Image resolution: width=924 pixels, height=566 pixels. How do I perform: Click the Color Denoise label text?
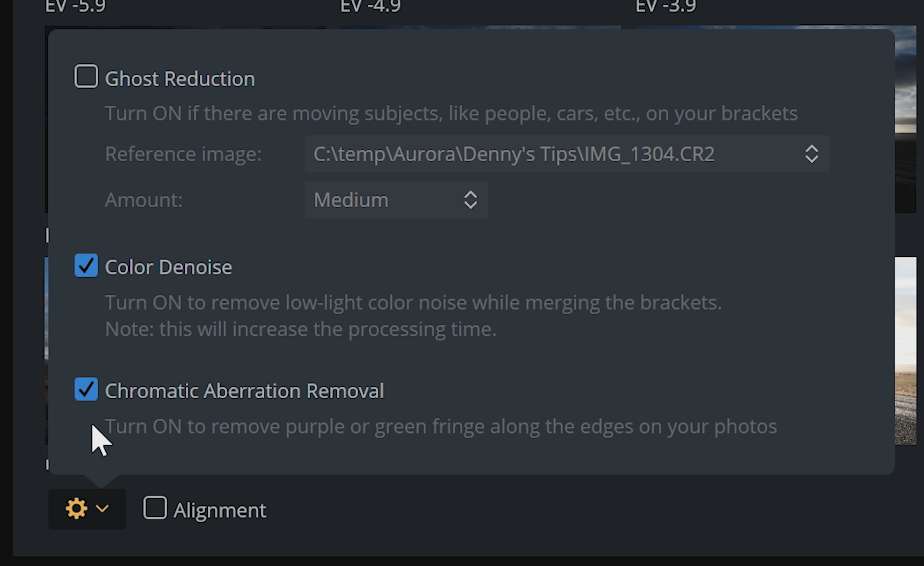169,268
